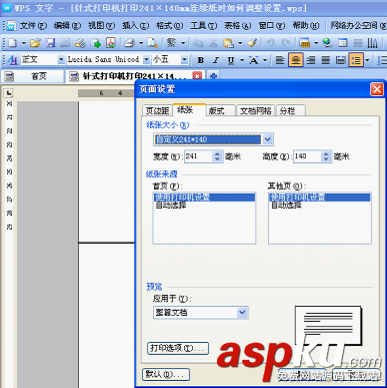Expand the New document dropdown arrow

23,43
